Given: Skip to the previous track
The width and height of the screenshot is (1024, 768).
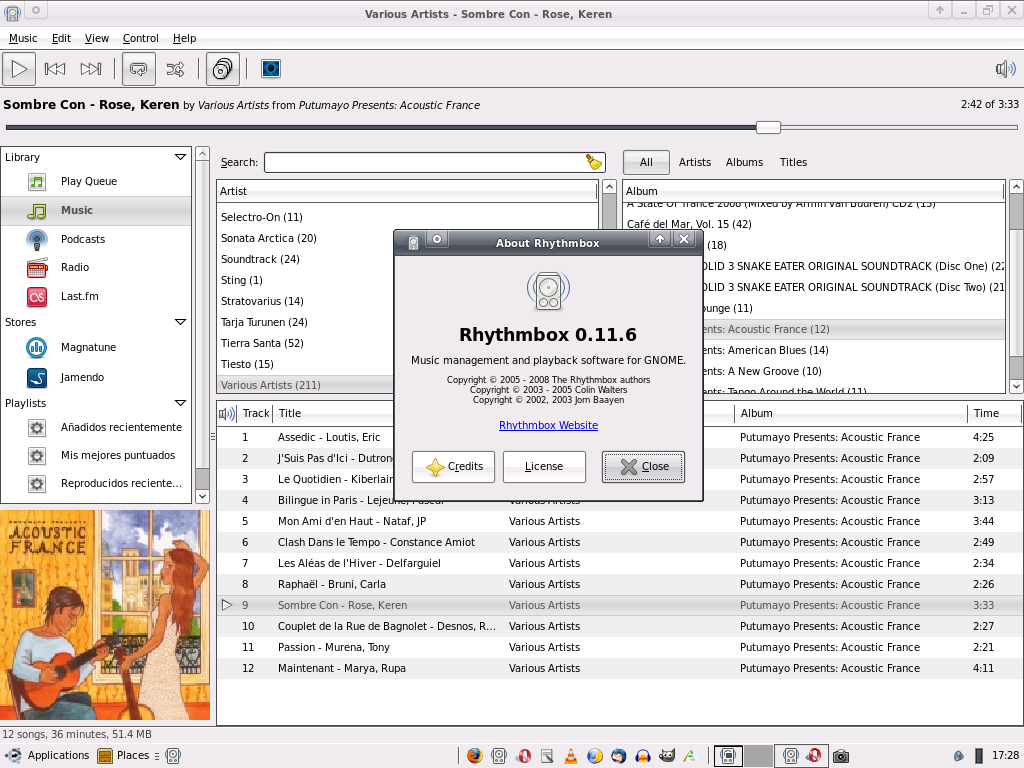Looking at the screenshot, I should [x=55, y=69].
